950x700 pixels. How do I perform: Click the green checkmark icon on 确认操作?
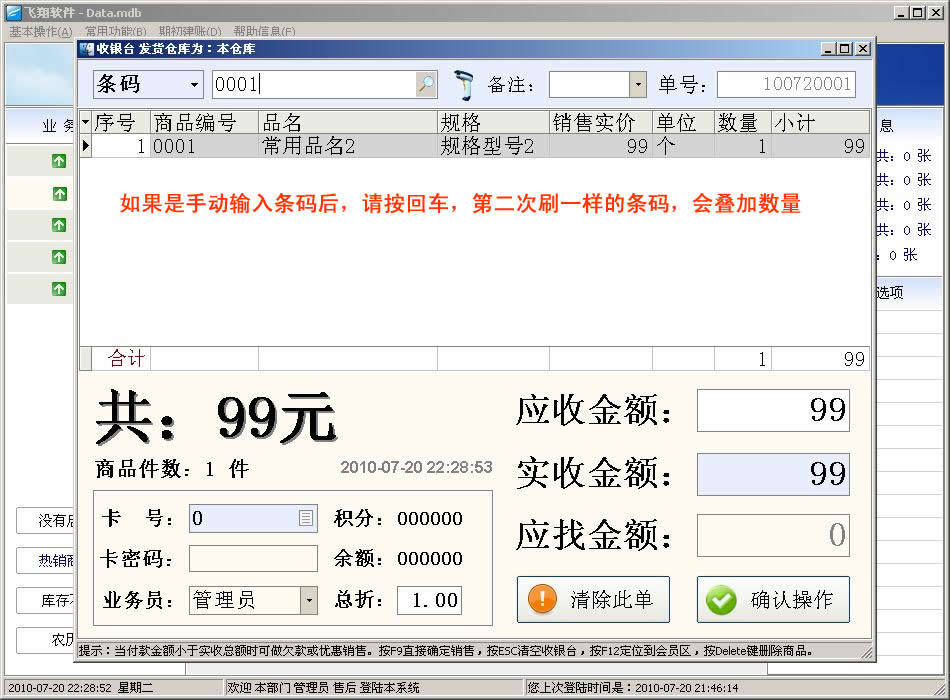point(721,599)
